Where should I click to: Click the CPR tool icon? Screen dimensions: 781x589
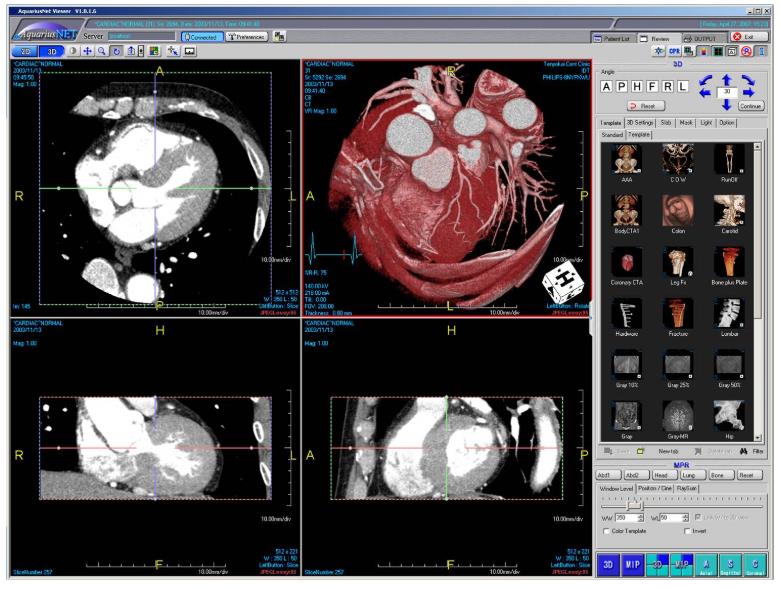675,51
